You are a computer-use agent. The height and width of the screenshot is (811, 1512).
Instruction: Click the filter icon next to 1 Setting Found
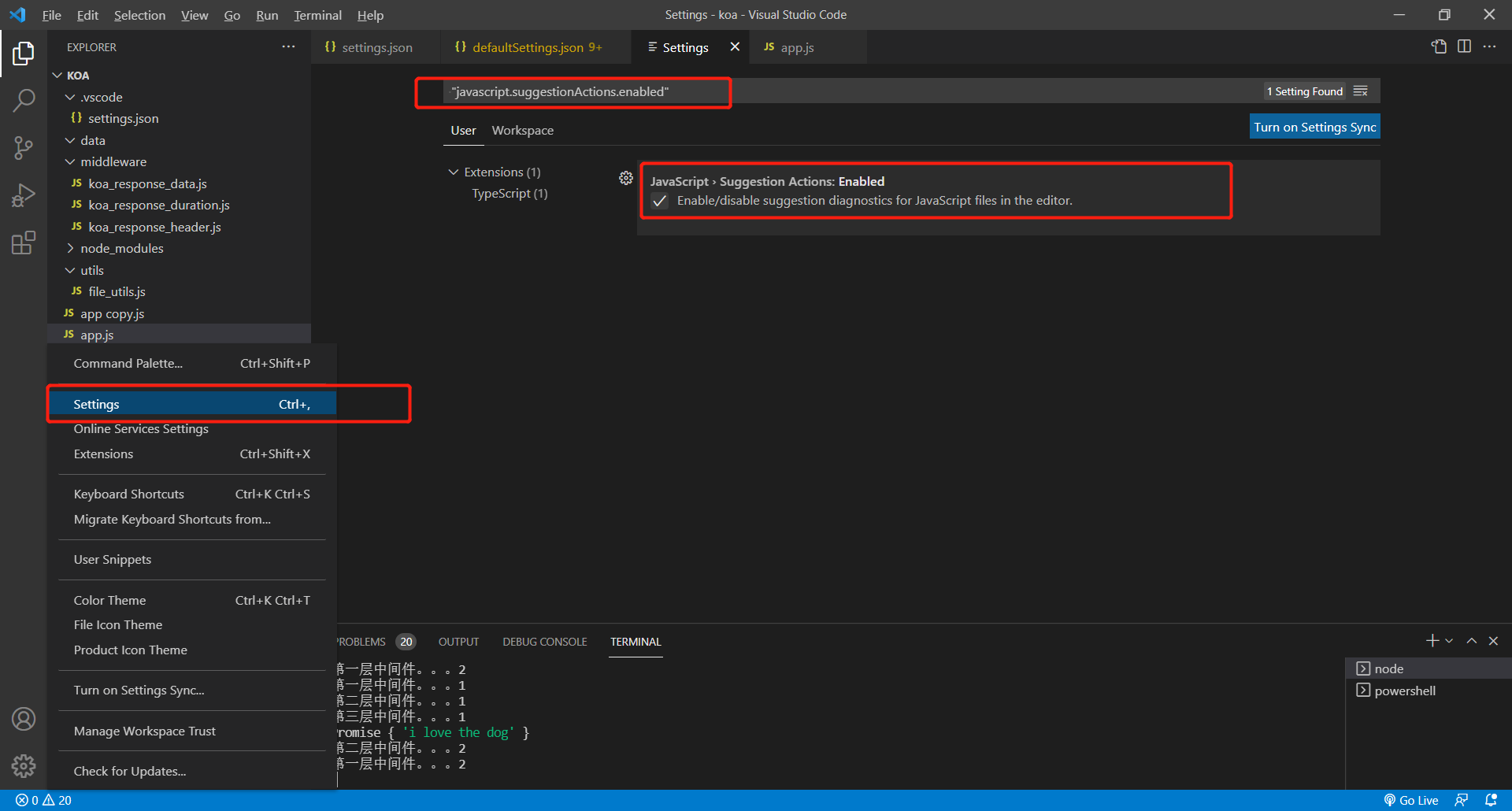(x=1362, y=91)
